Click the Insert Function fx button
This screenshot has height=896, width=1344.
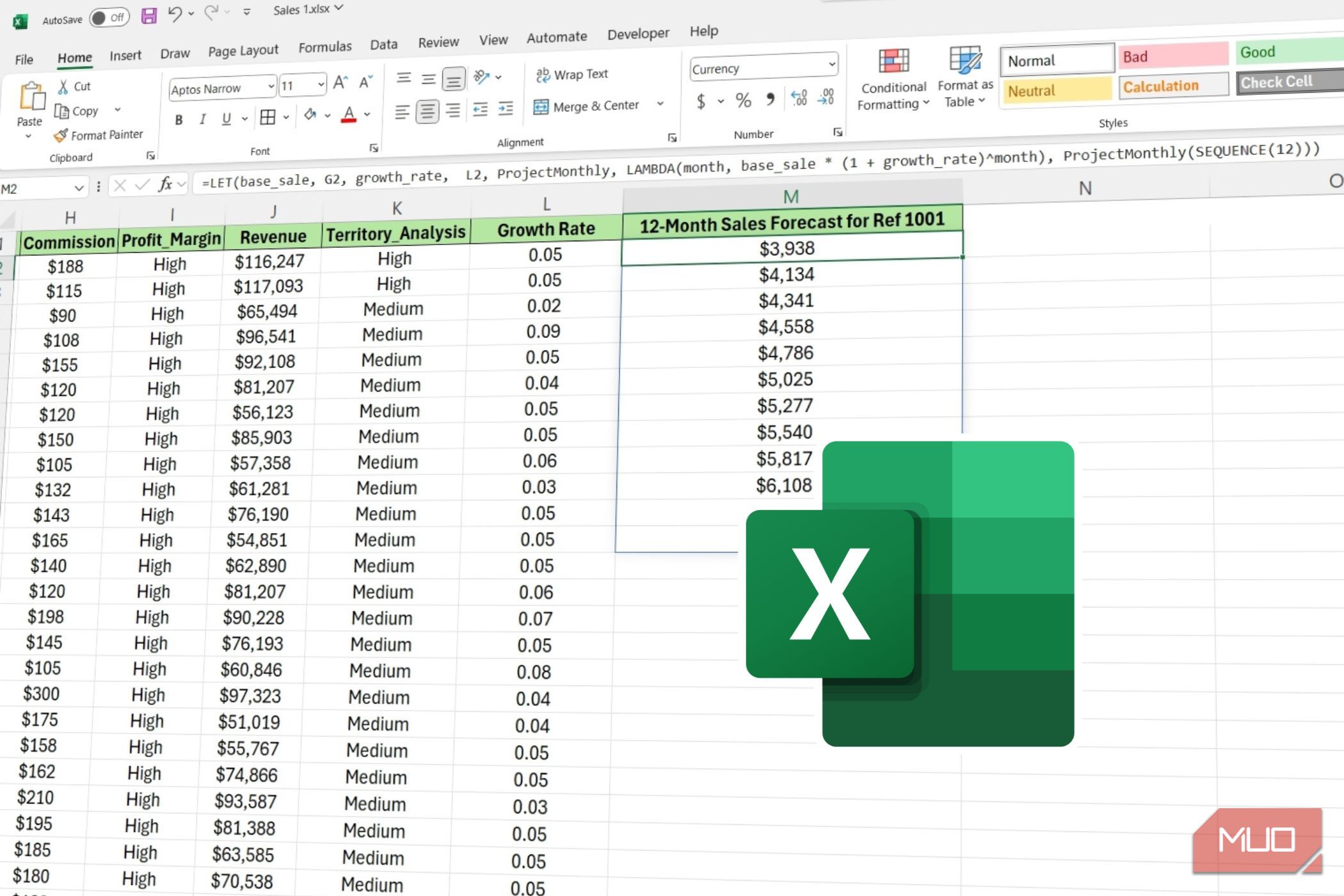coord(164,185)
